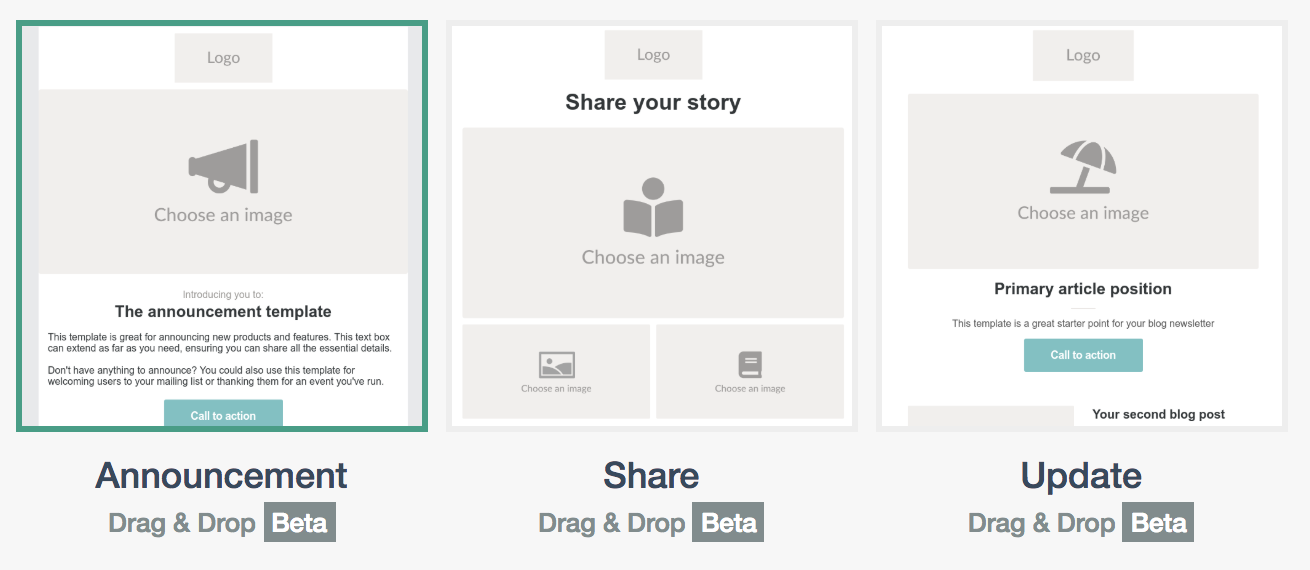The image size is (1310, 570).
Task: Click the beach umbrella icon in Update template
Action: 1083,167
